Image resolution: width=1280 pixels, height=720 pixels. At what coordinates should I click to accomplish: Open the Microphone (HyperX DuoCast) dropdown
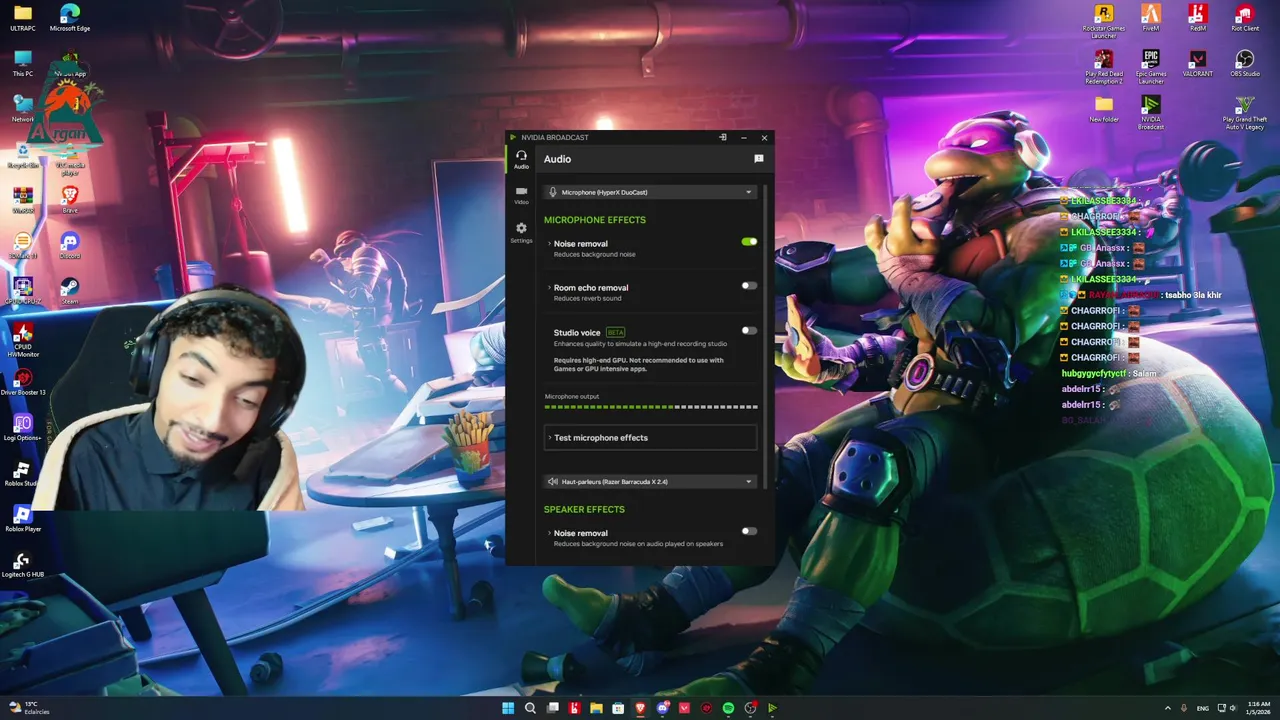point(650,192)
